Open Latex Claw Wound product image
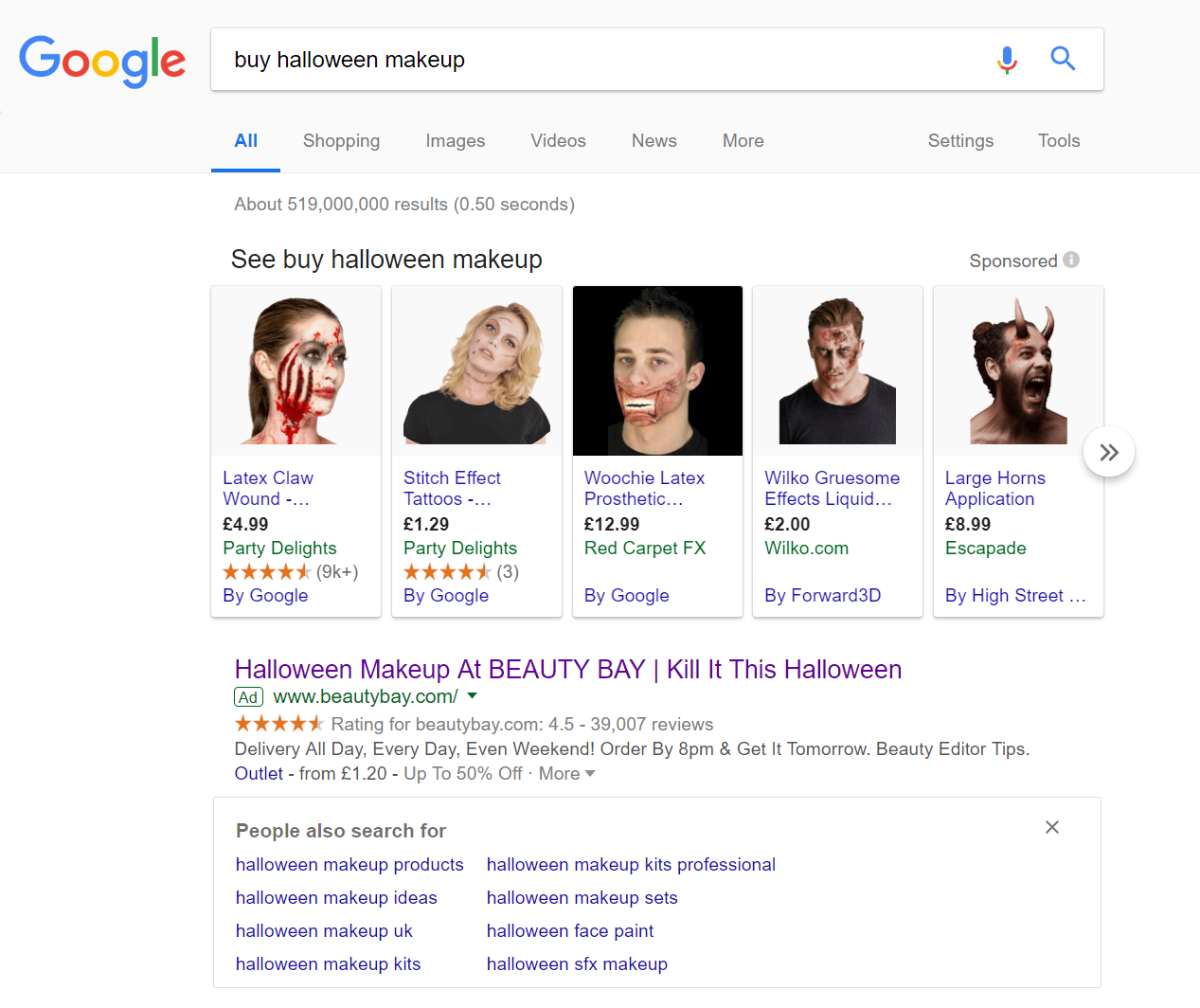The image size is (1200, 1008). click(296, 370)
